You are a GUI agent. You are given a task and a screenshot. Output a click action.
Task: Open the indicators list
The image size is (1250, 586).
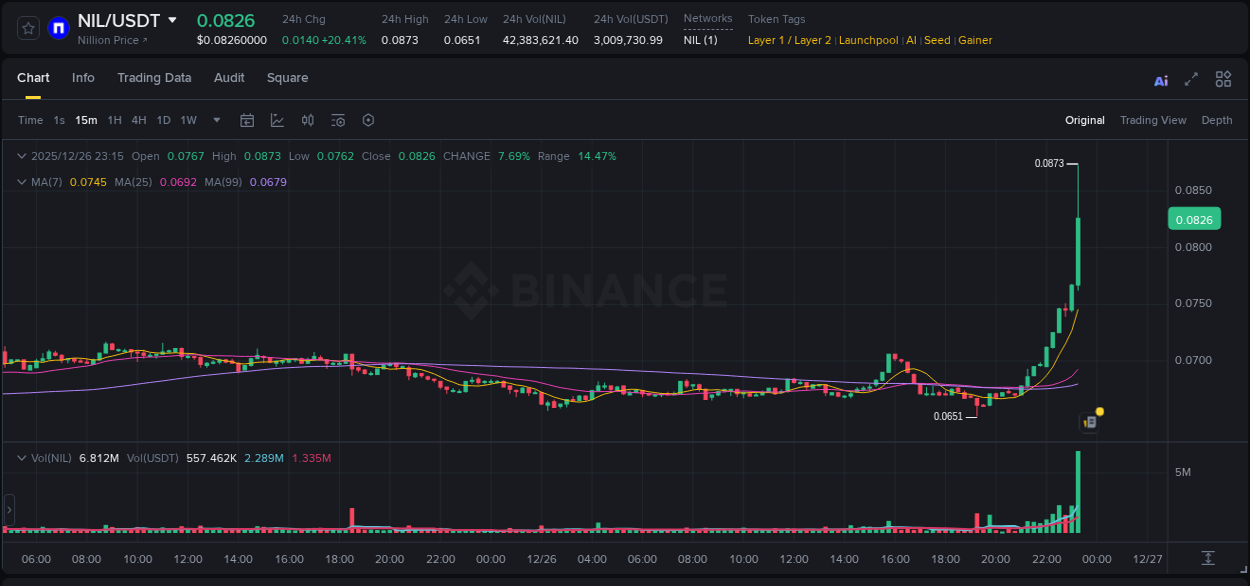point(338,120)
